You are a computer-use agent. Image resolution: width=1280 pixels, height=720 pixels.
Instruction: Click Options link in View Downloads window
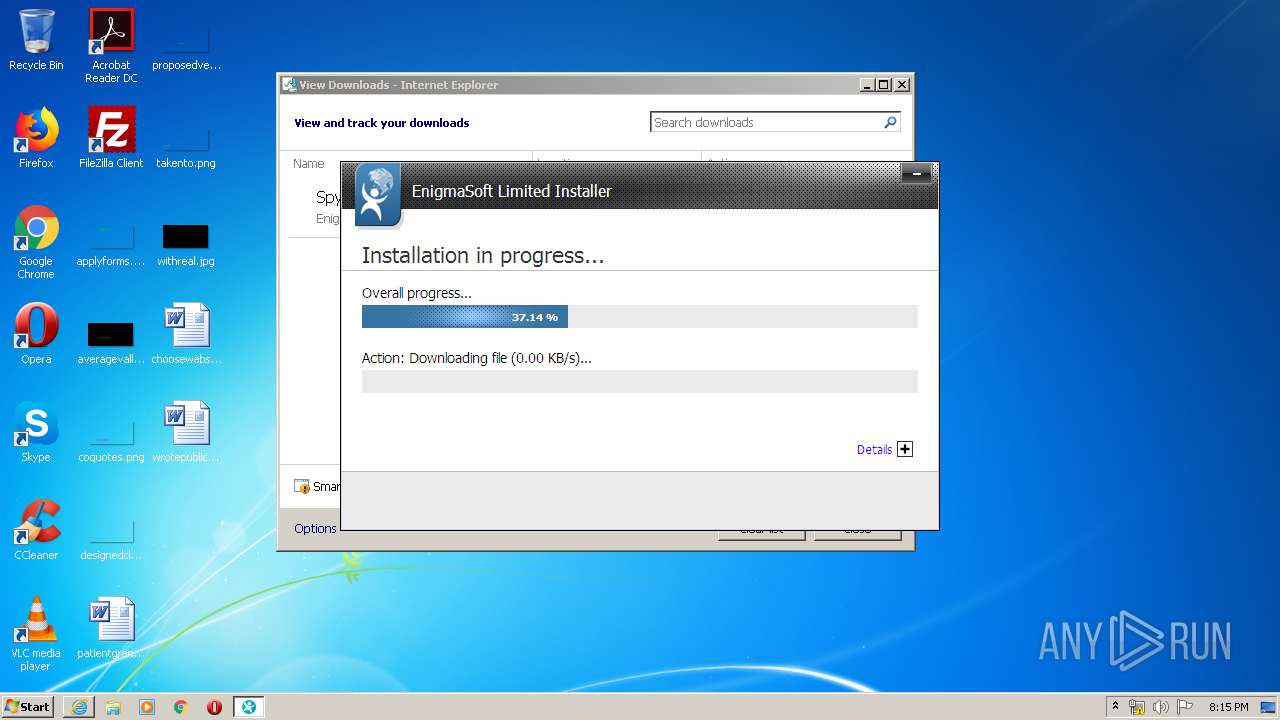click(315, 528)
